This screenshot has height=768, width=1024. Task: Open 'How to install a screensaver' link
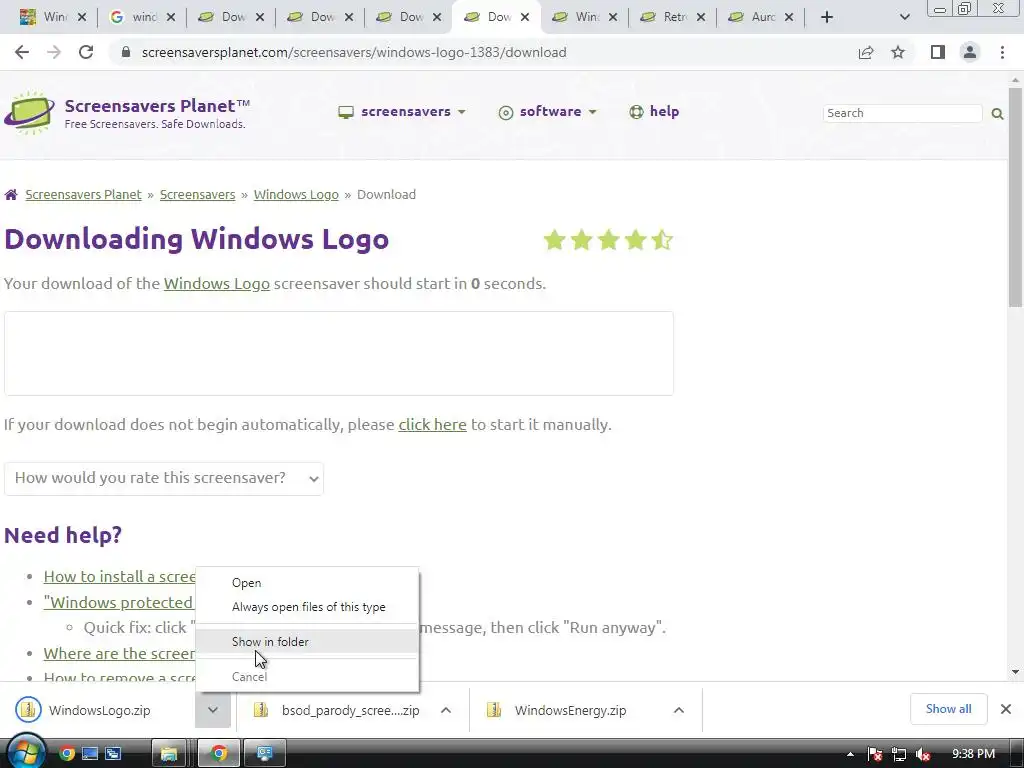point(120,577)
